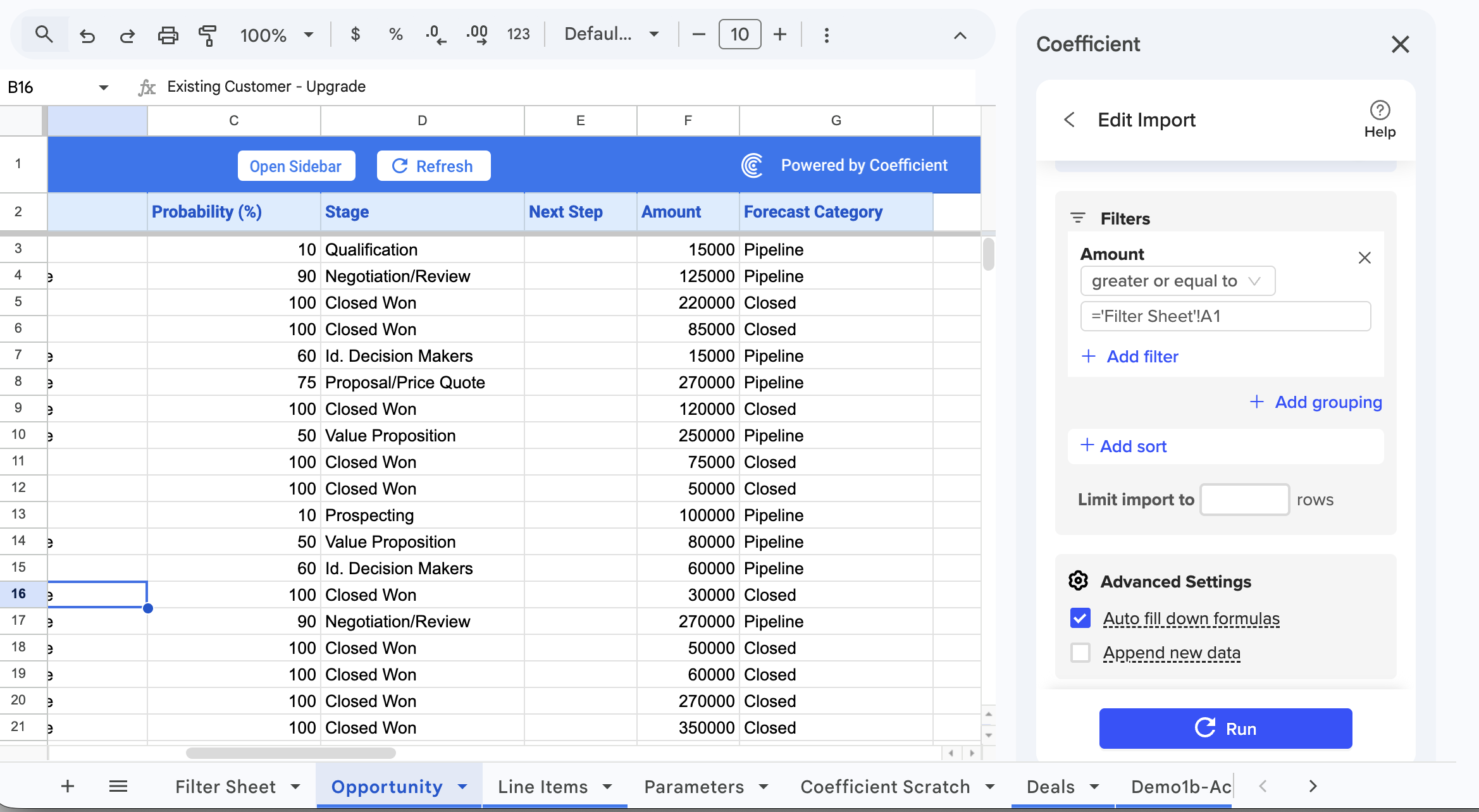
Task: Click the decrease decimal places icon
Action: 435,35
